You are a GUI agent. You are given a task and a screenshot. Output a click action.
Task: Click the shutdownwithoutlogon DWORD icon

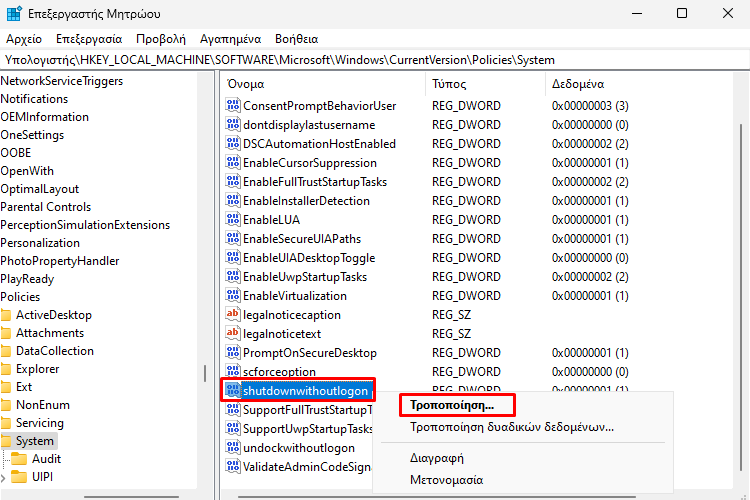pyautogui.click(x=233, y=390)
